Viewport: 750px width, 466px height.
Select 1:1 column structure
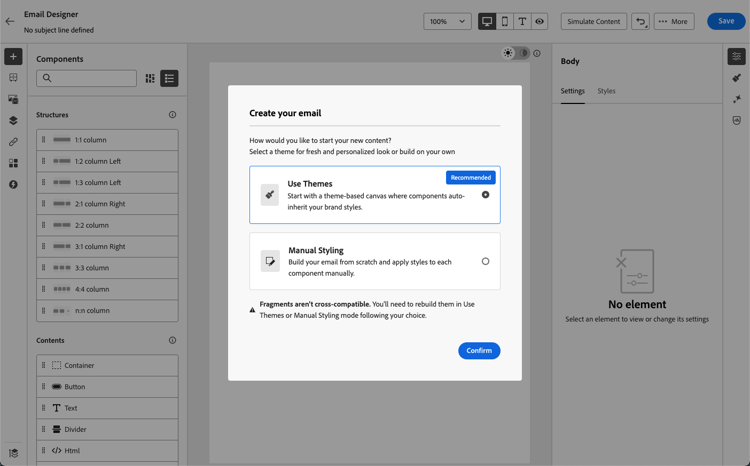107,140
